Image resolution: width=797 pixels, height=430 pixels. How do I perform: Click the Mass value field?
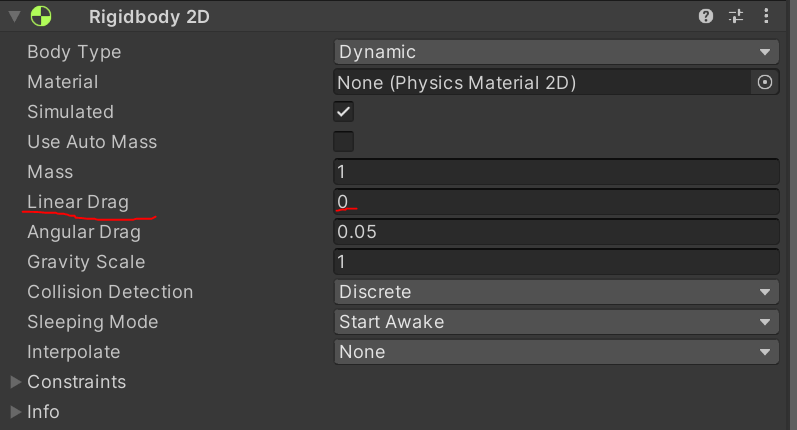click(x=555, y=172)
